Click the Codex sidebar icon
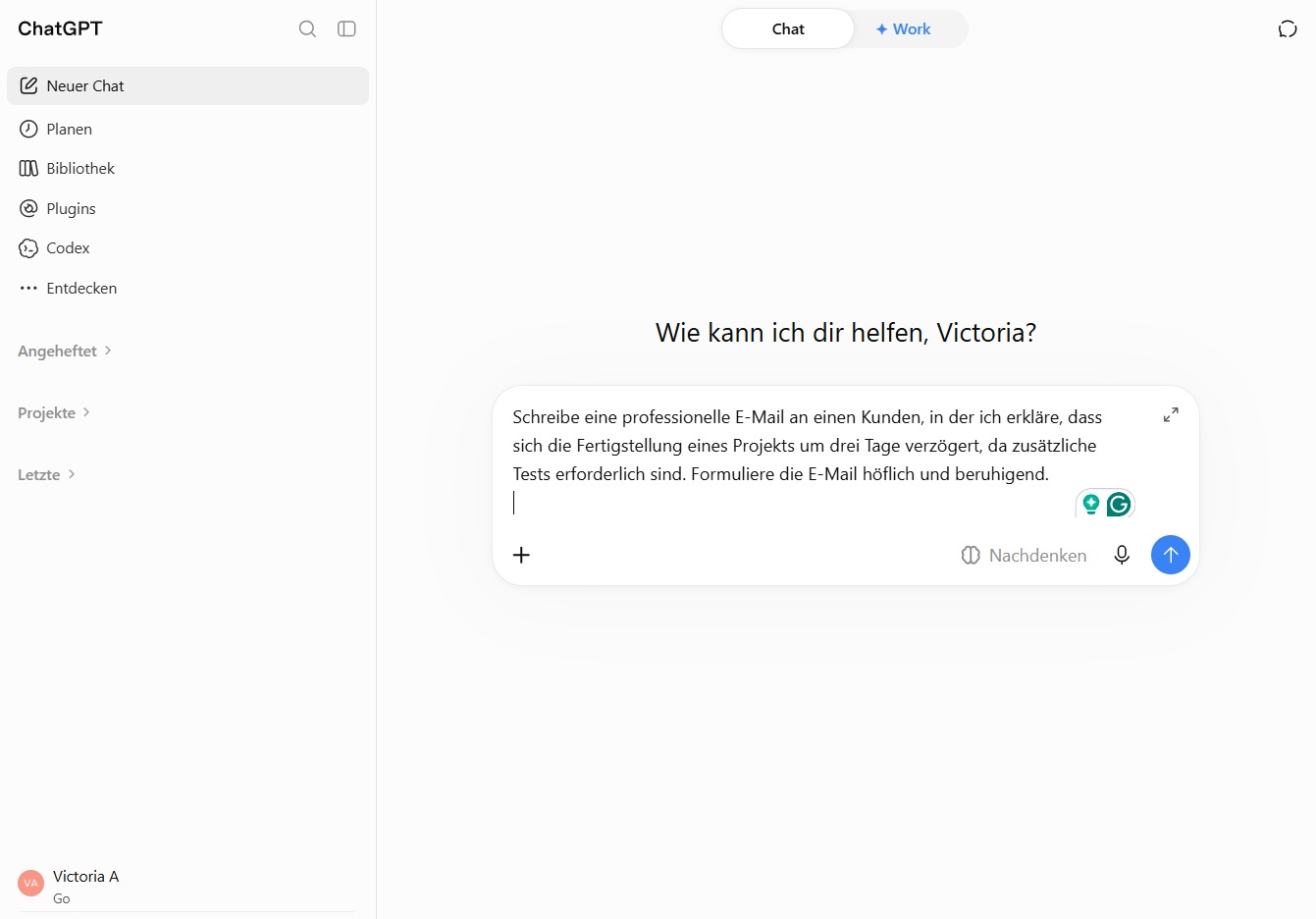Image resolution: width=1316 pixels, height=919 pixels. (x=28, y=247)
